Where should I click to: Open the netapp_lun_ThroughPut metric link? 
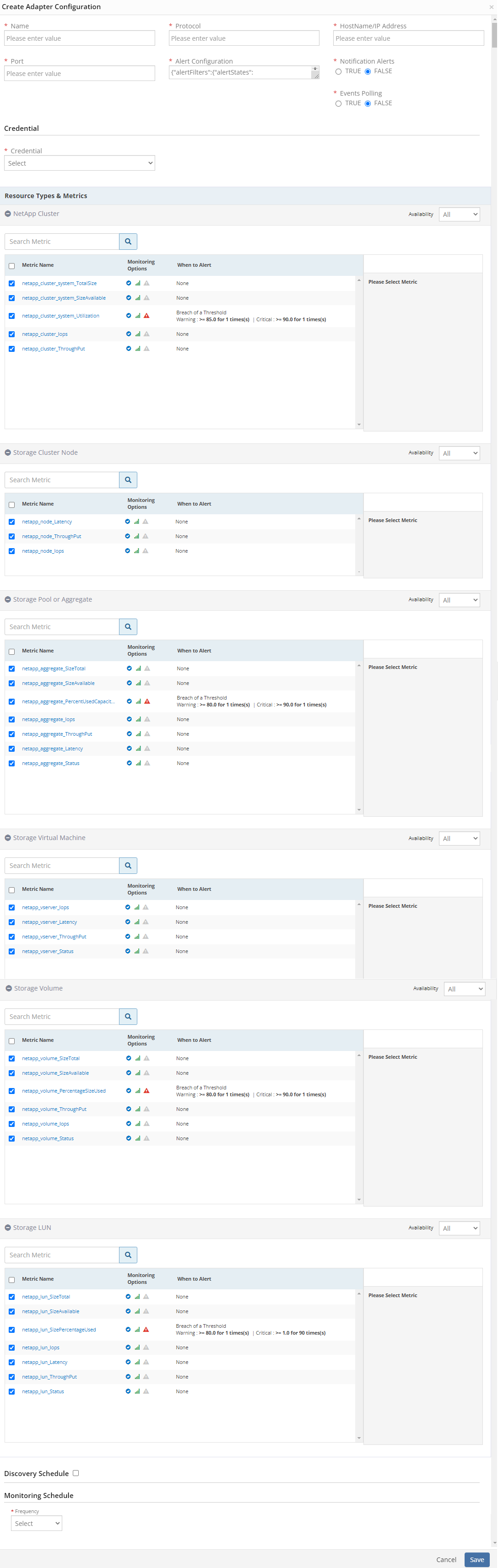click(x=49, y=1377)
